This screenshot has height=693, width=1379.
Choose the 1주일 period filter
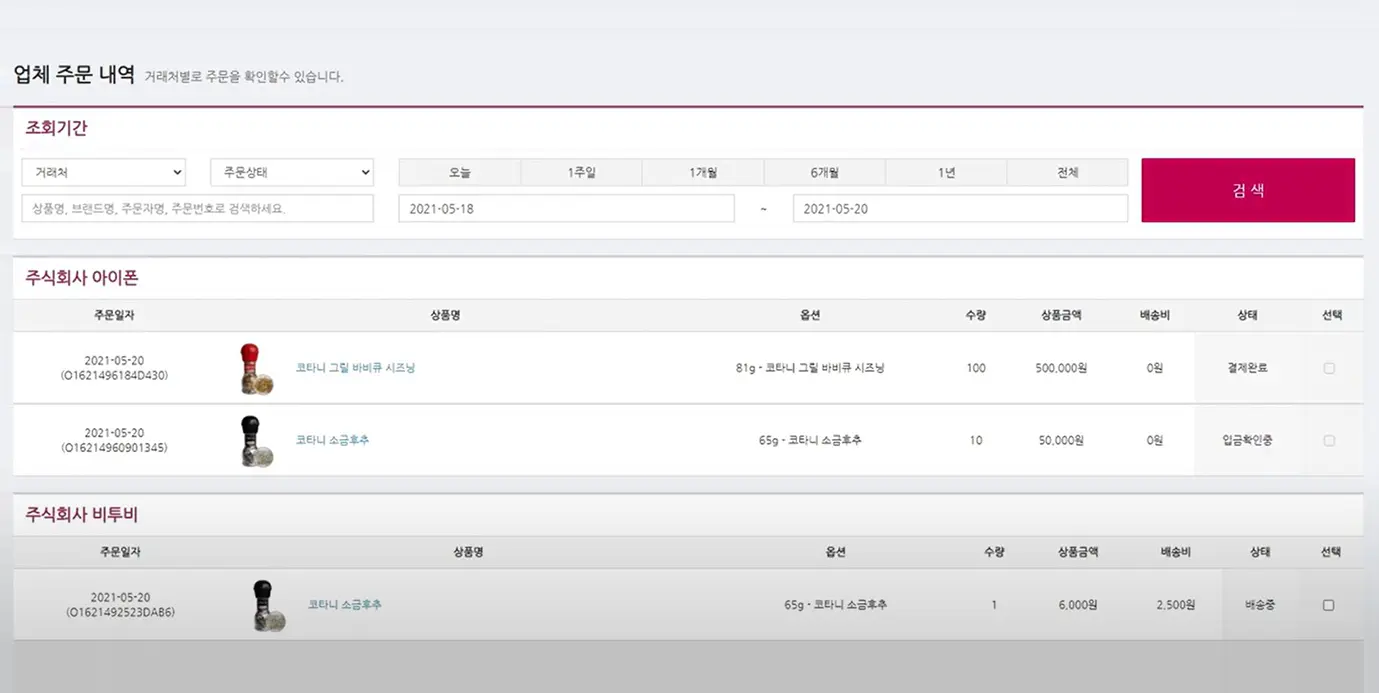click(581, 173)
